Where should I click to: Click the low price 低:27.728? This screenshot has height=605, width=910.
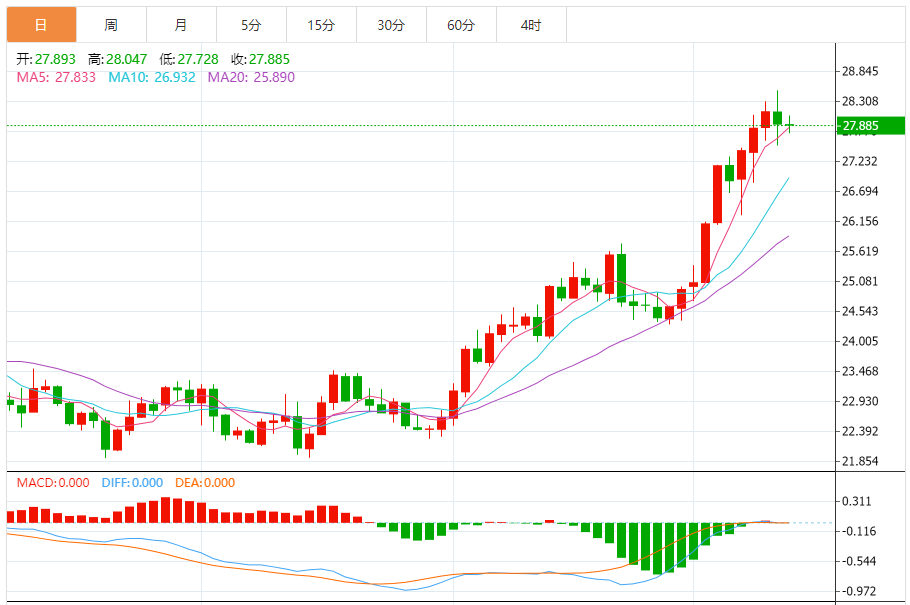(189, 59)
